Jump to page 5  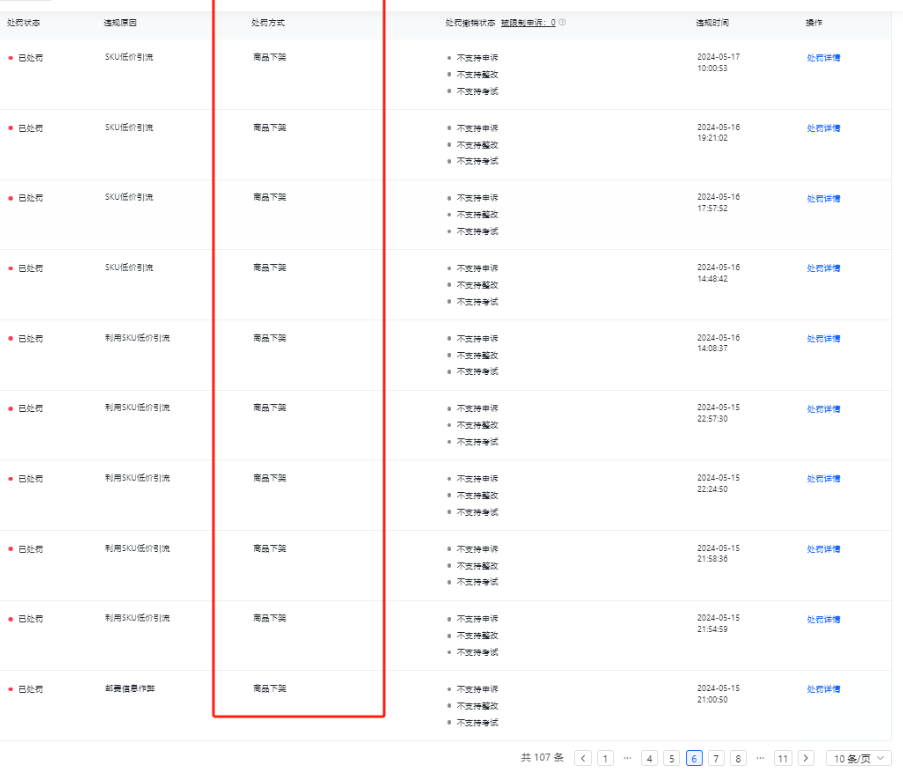pyautogui.click(x=672, y=758)
